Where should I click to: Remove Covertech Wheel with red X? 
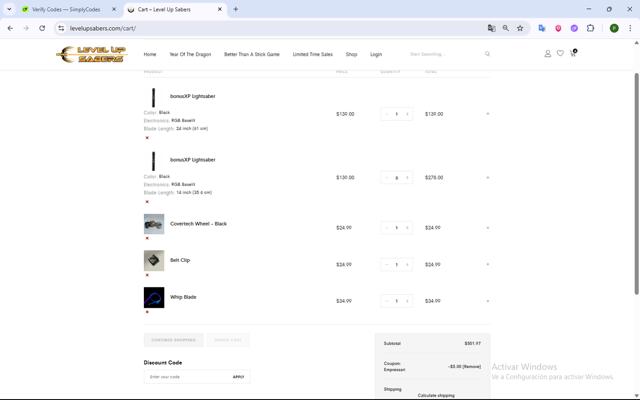click(x=147, y=238)
